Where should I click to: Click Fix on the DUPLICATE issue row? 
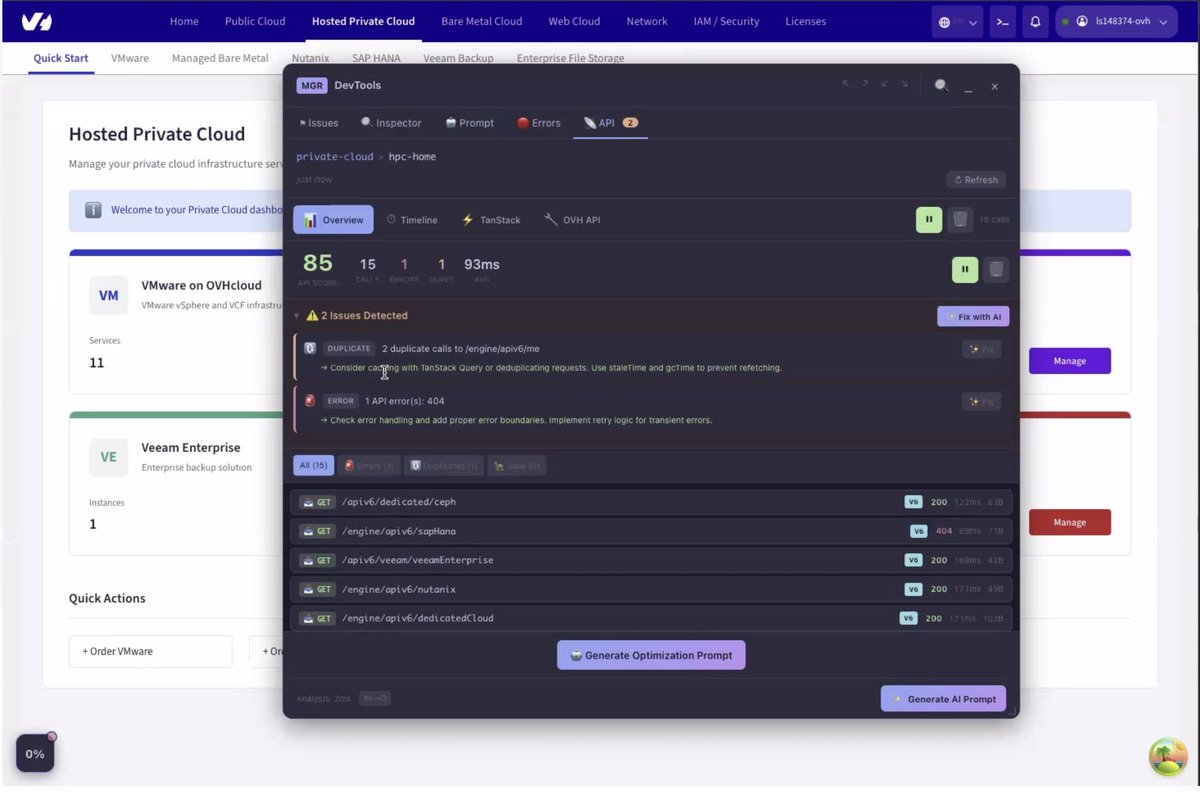[981, 349]
